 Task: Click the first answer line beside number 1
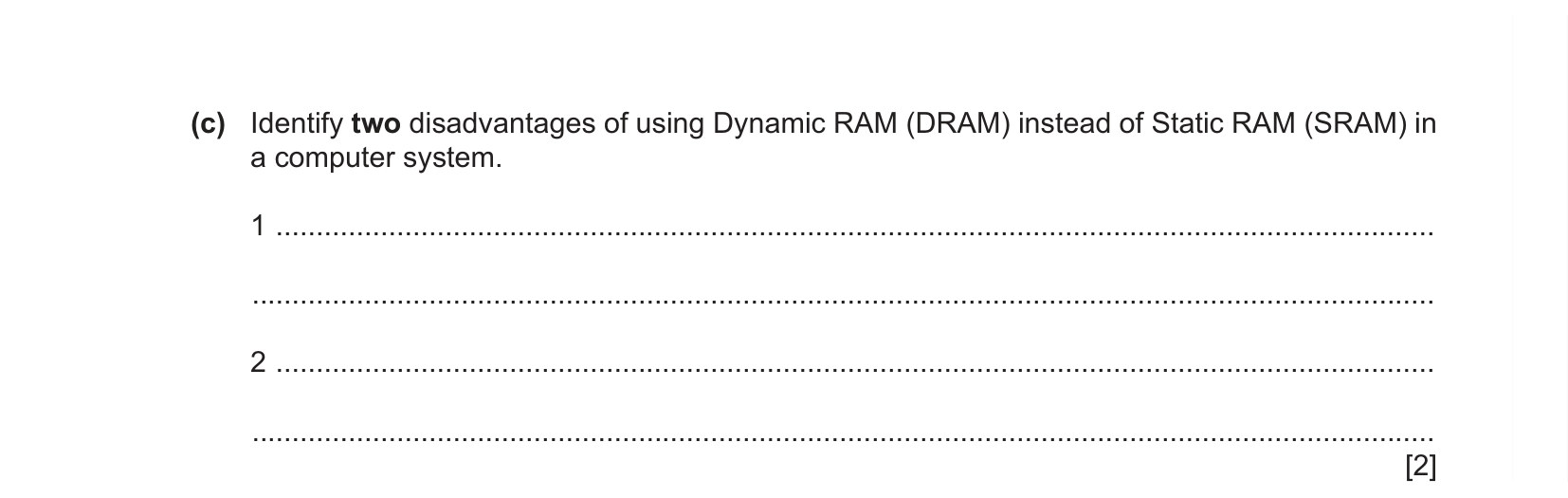point(856,231)
